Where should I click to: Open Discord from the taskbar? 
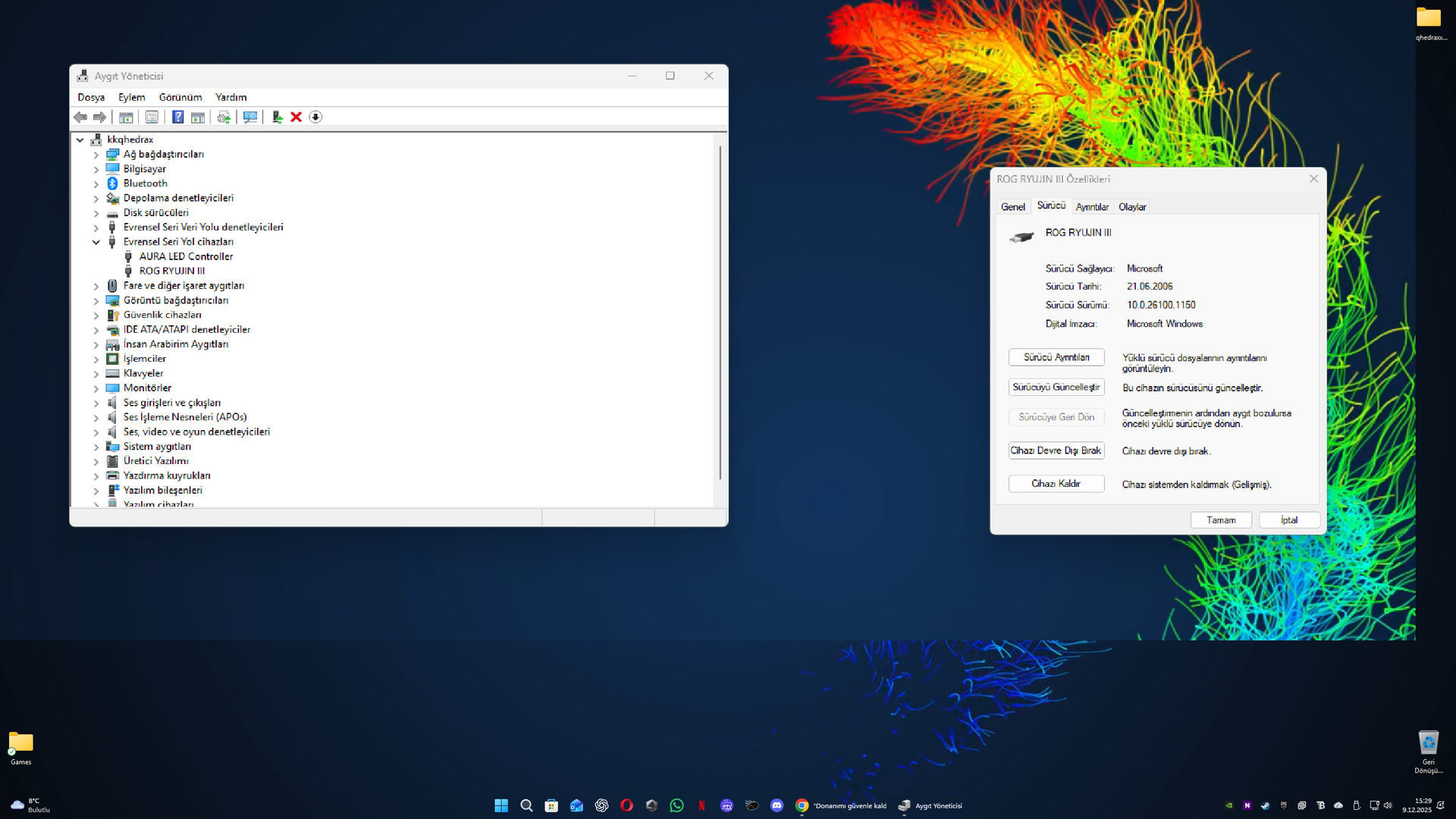(x=777, y=805)
